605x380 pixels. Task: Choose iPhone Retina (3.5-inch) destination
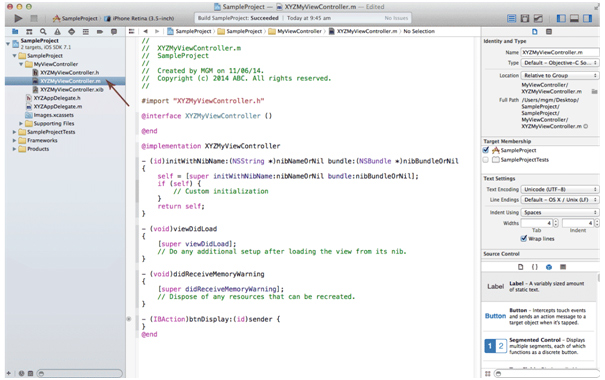coord(139,18)
